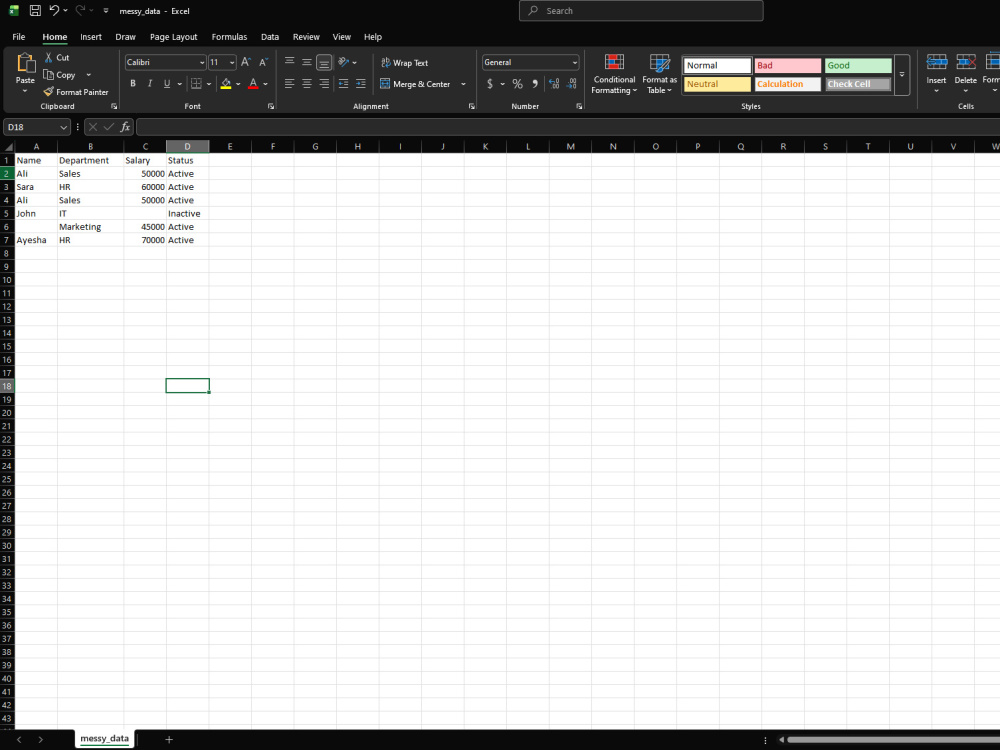This screenshot has width=1000, height=750.
Task: Select column header C
Action: (145, 147)
